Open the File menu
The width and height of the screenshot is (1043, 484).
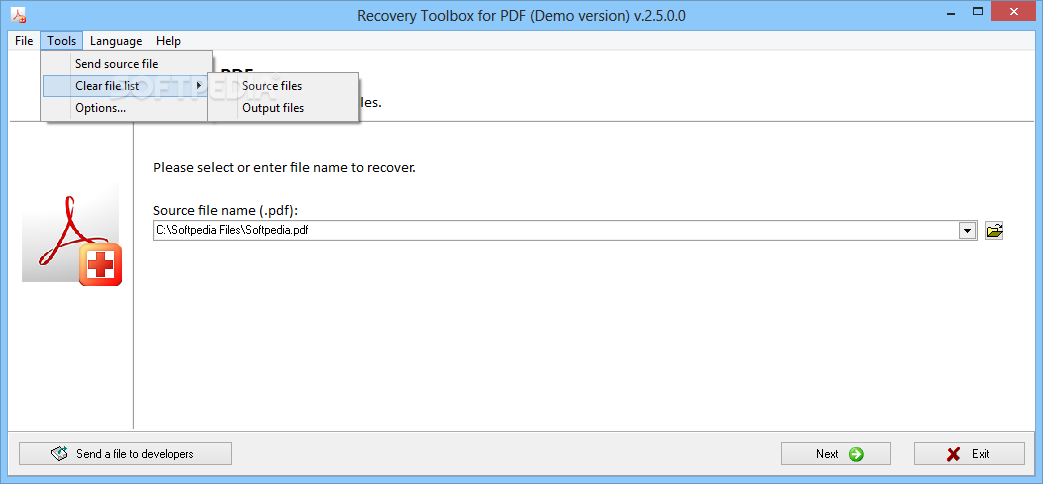[24, 41]
